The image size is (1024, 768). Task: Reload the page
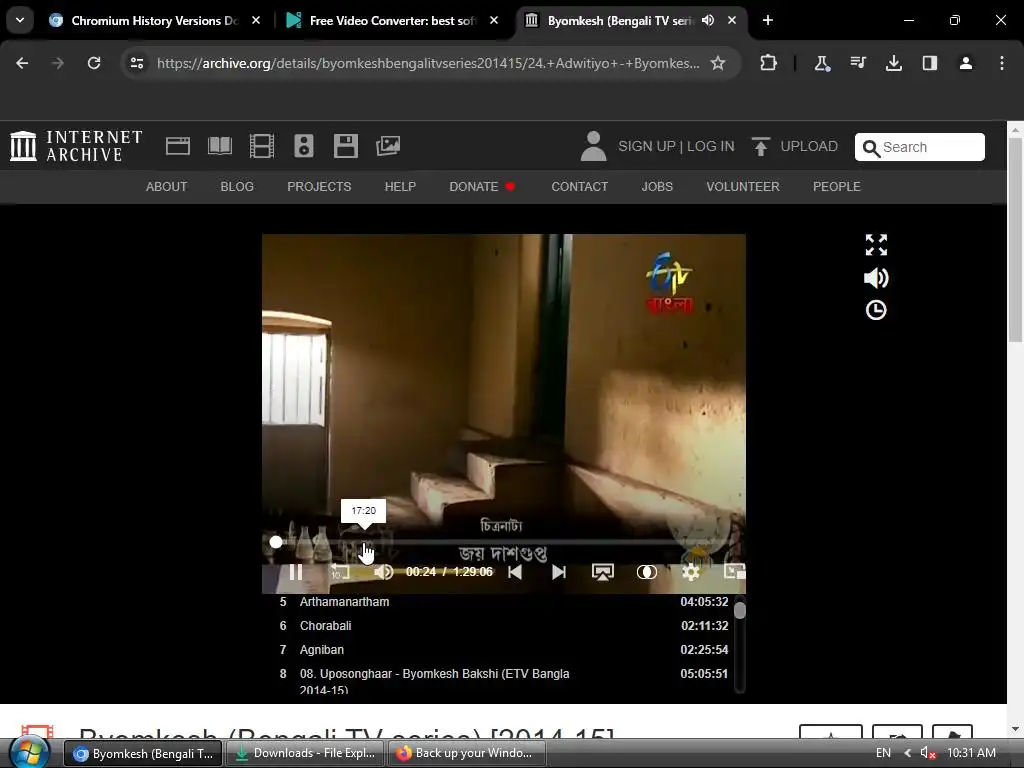coord(94,63)
